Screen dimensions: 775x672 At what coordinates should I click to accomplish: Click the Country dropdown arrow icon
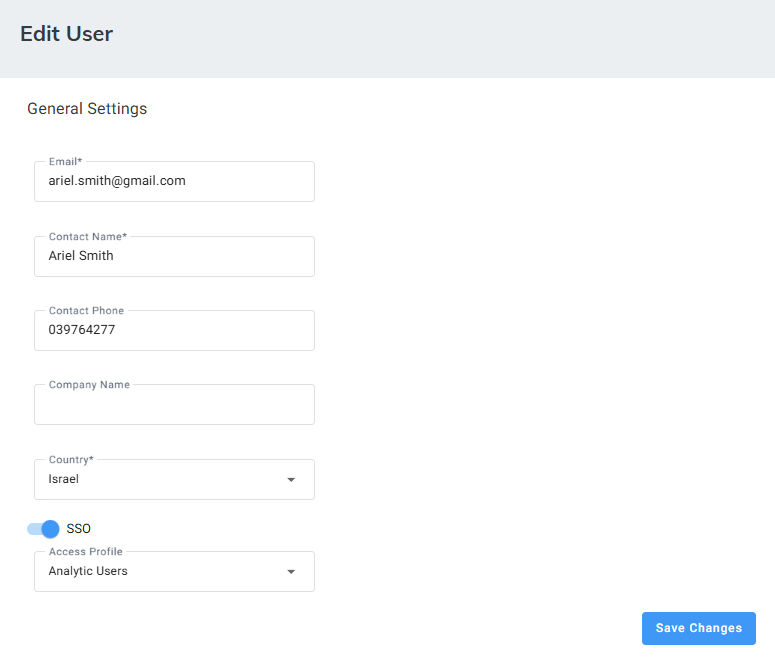291,480
